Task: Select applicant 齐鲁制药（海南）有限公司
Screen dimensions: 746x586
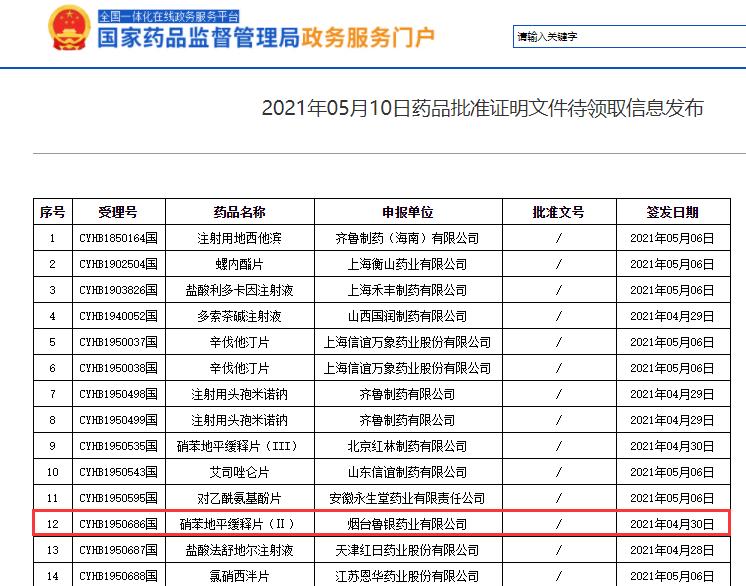Action: click(407, 238)
